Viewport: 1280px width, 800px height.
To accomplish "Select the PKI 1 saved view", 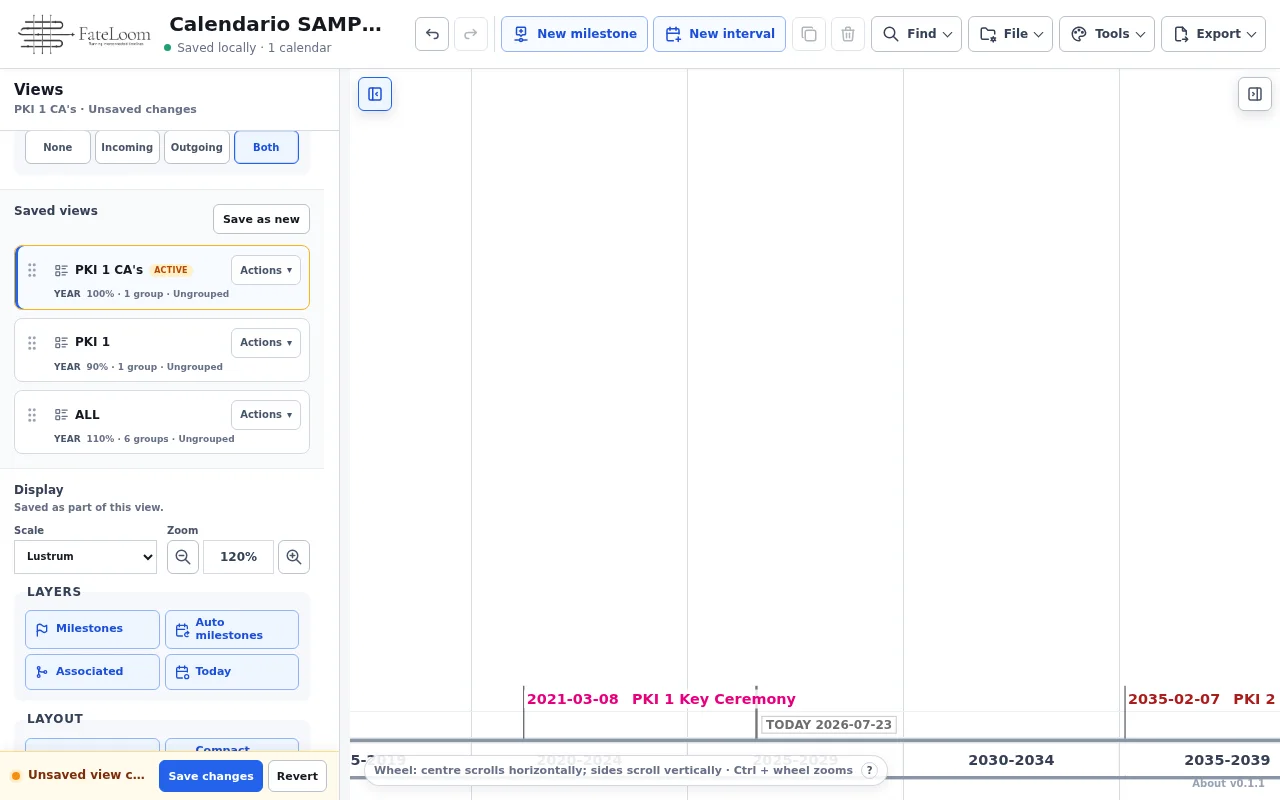I will 162,350.
